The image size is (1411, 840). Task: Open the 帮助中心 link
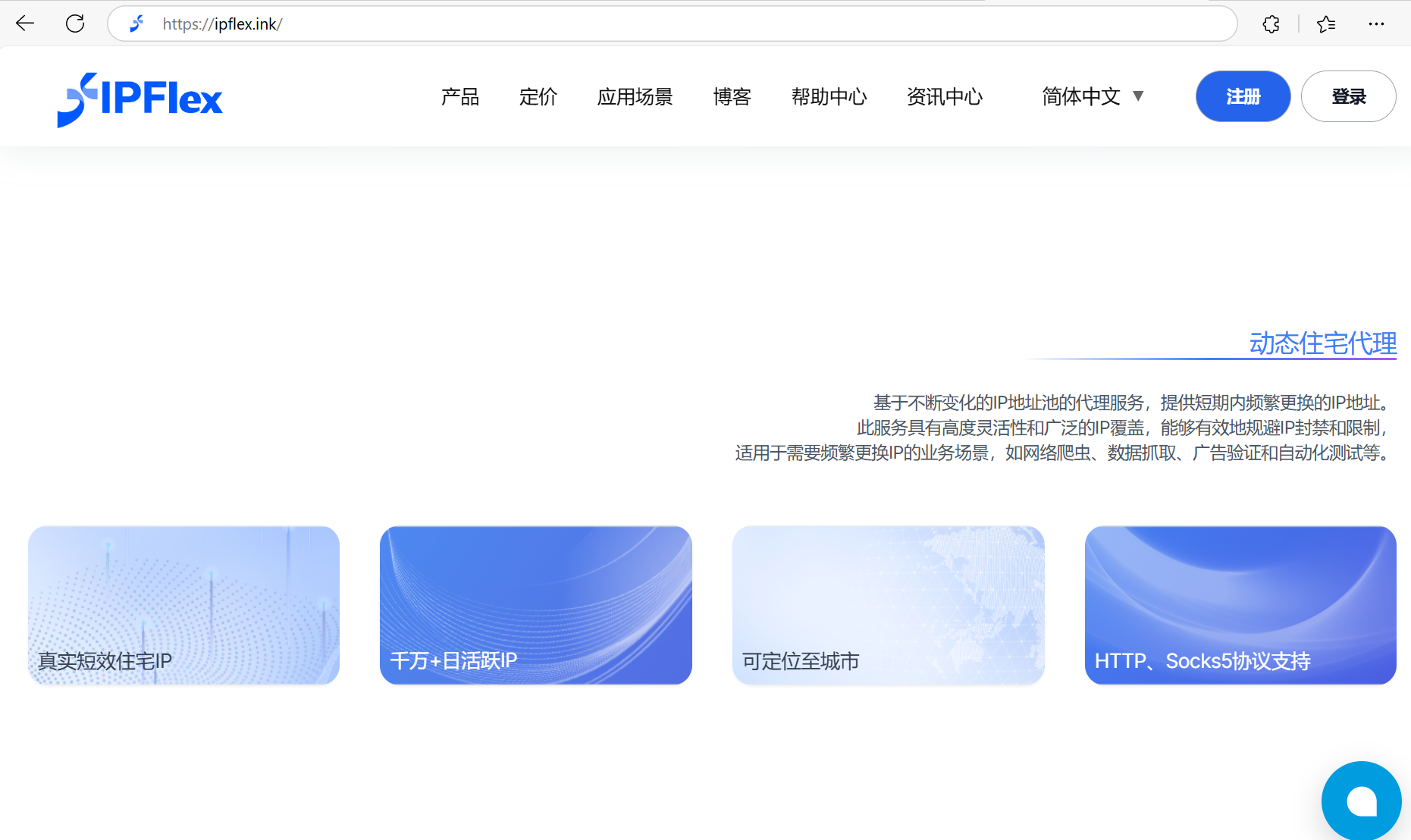point(829,96)
